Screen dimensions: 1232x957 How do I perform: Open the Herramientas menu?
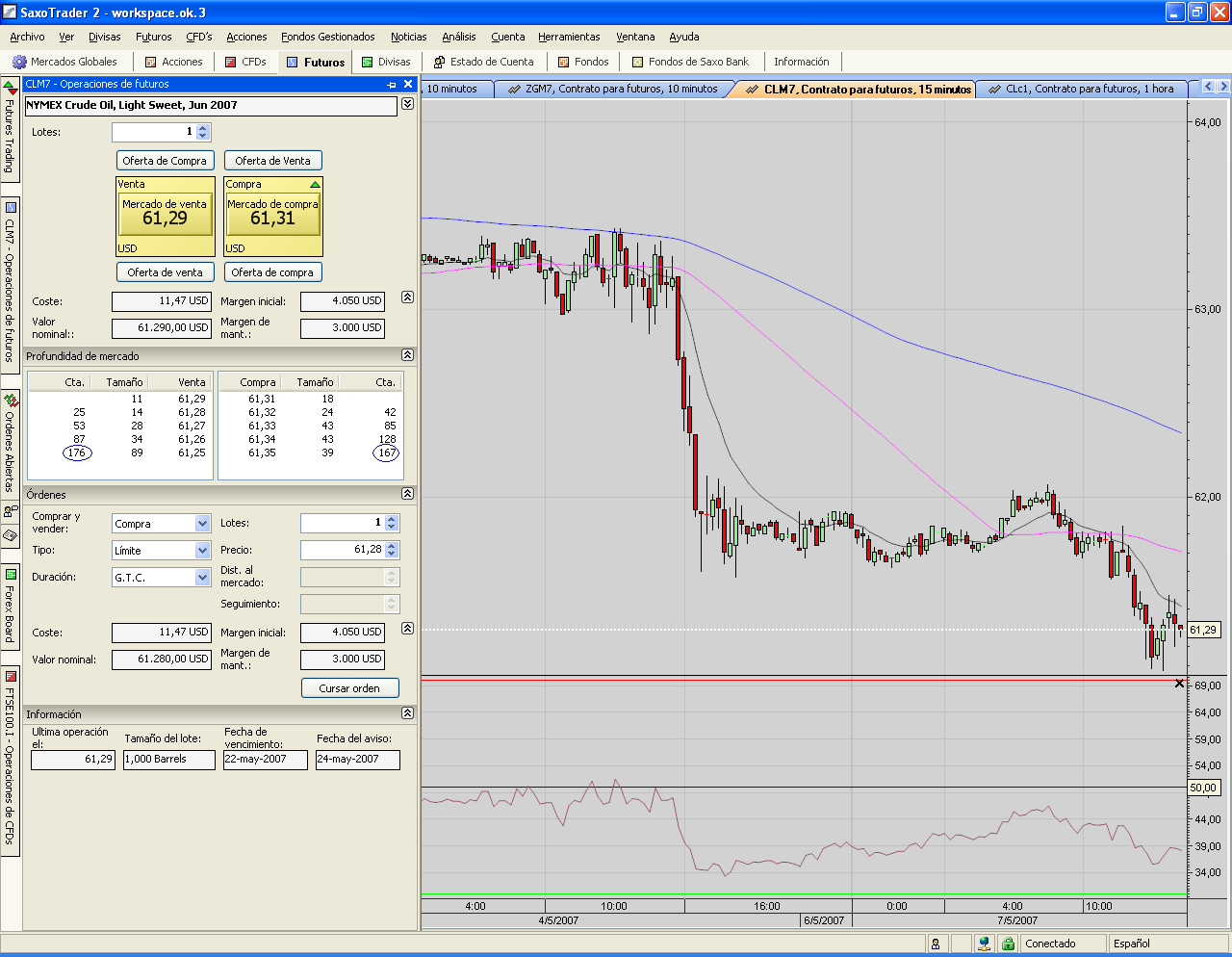[x=569, y=37]
